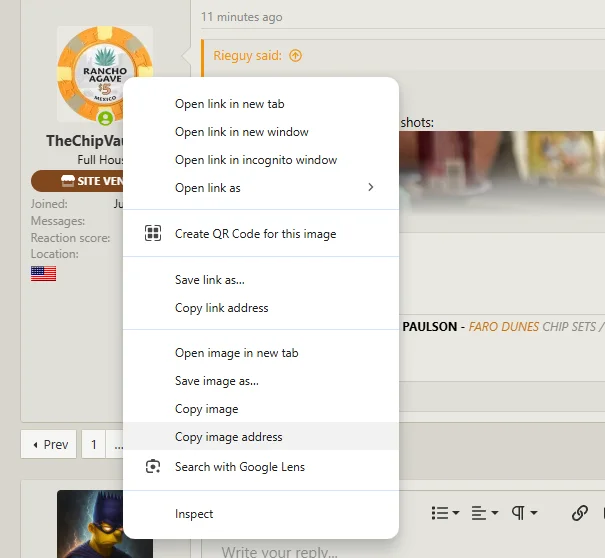Image resolution: width=605 pixels, height=558 pixels.
Task: Click the green online status badge
Action: coord(105,118)
